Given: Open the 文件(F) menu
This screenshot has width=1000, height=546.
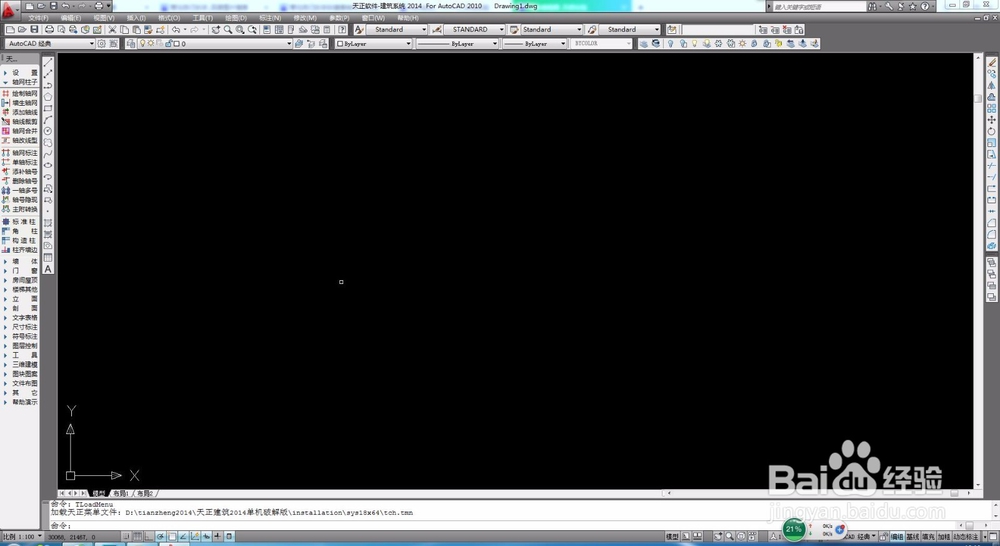Looking at the screenshot, I should pos(38,18).
